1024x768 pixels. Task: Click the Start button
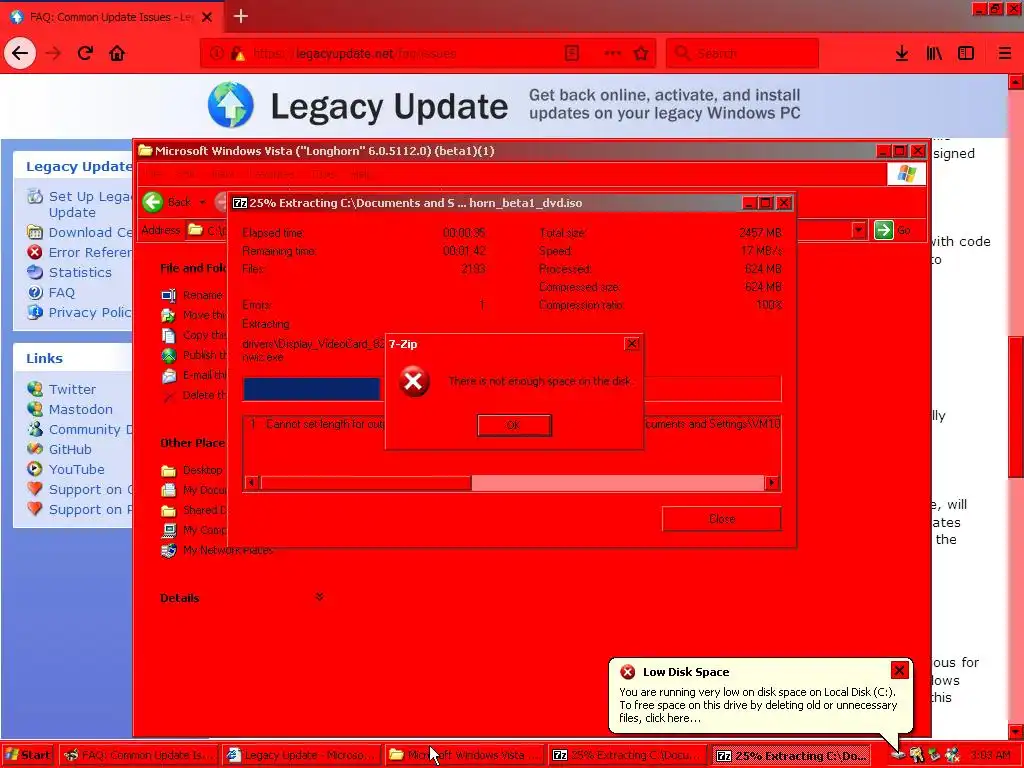point(27,755)
